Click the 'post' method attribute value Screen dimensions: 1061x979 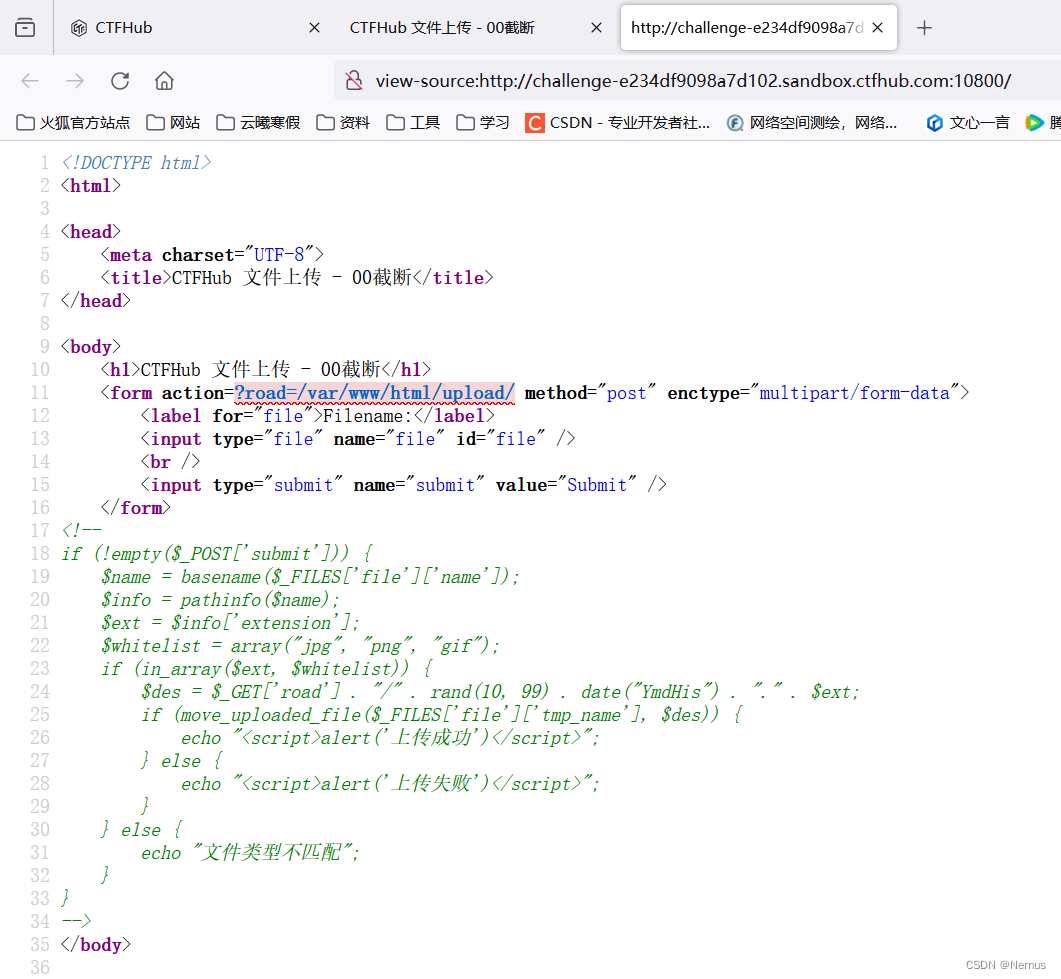pos(627,393)
